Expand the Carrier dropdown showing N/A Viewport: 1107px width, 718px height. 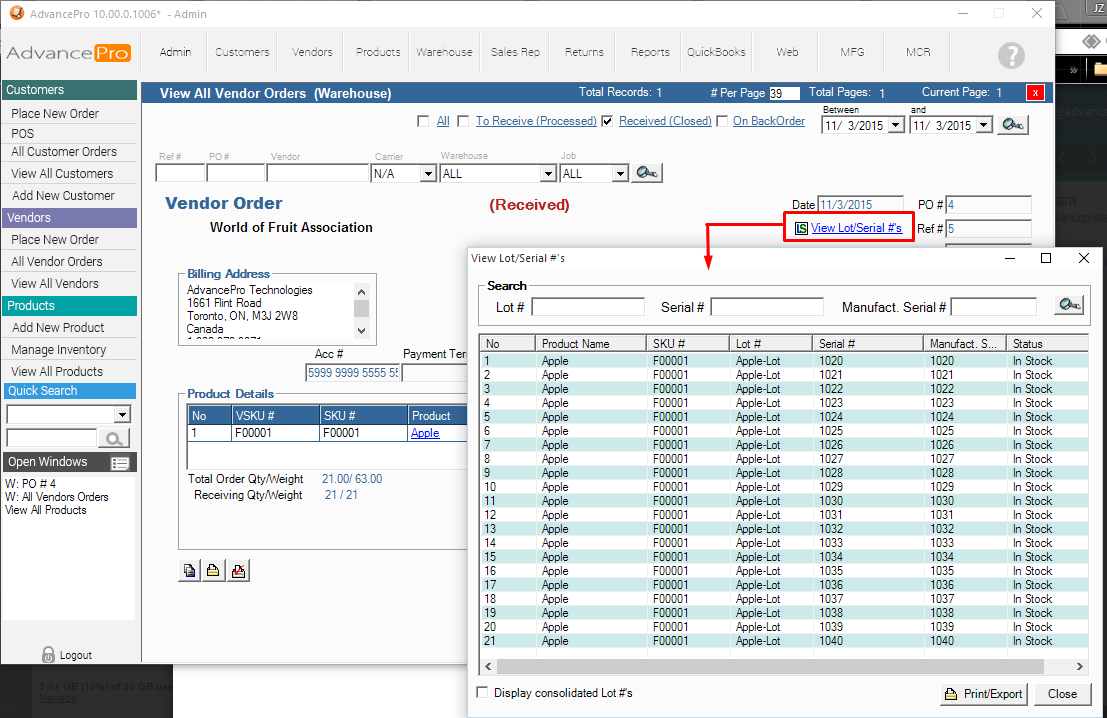pyautogui.click(x=428, y=174)
